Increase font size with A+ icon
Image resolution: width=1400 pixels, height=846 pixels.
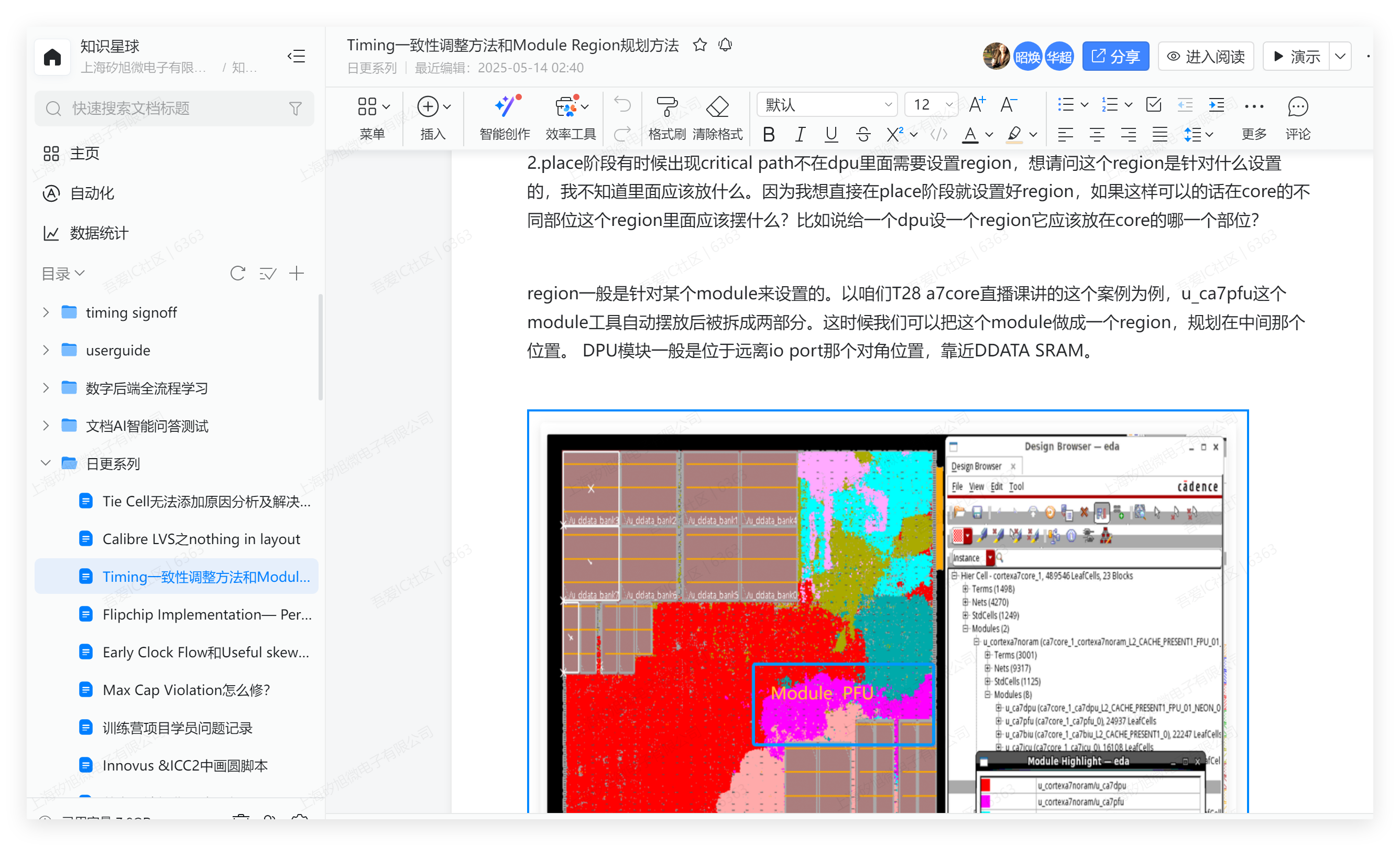[977, 105]
